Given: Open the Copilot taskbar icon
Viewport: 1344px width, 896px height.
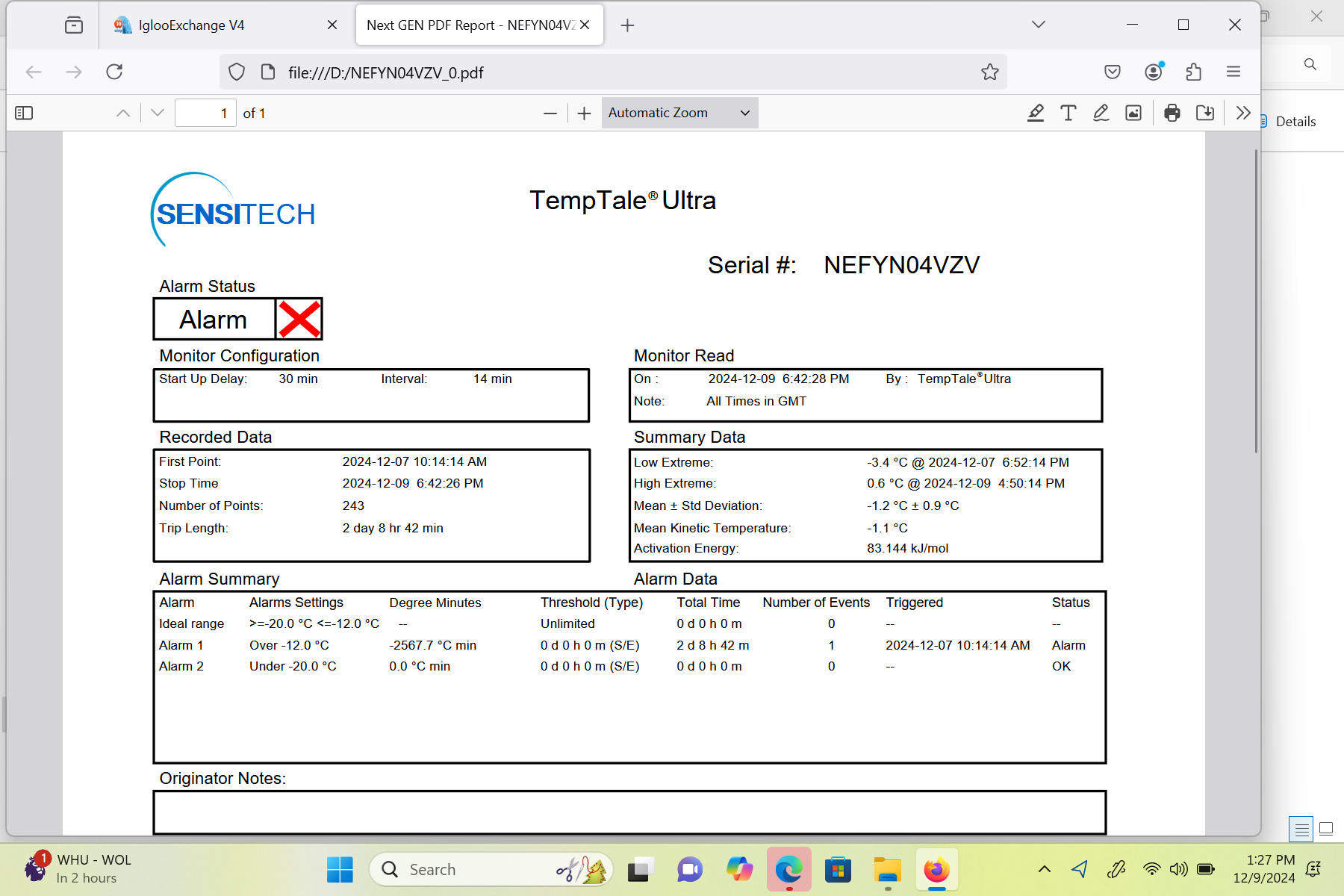Looking at the screenshot, I should (739, 870).
